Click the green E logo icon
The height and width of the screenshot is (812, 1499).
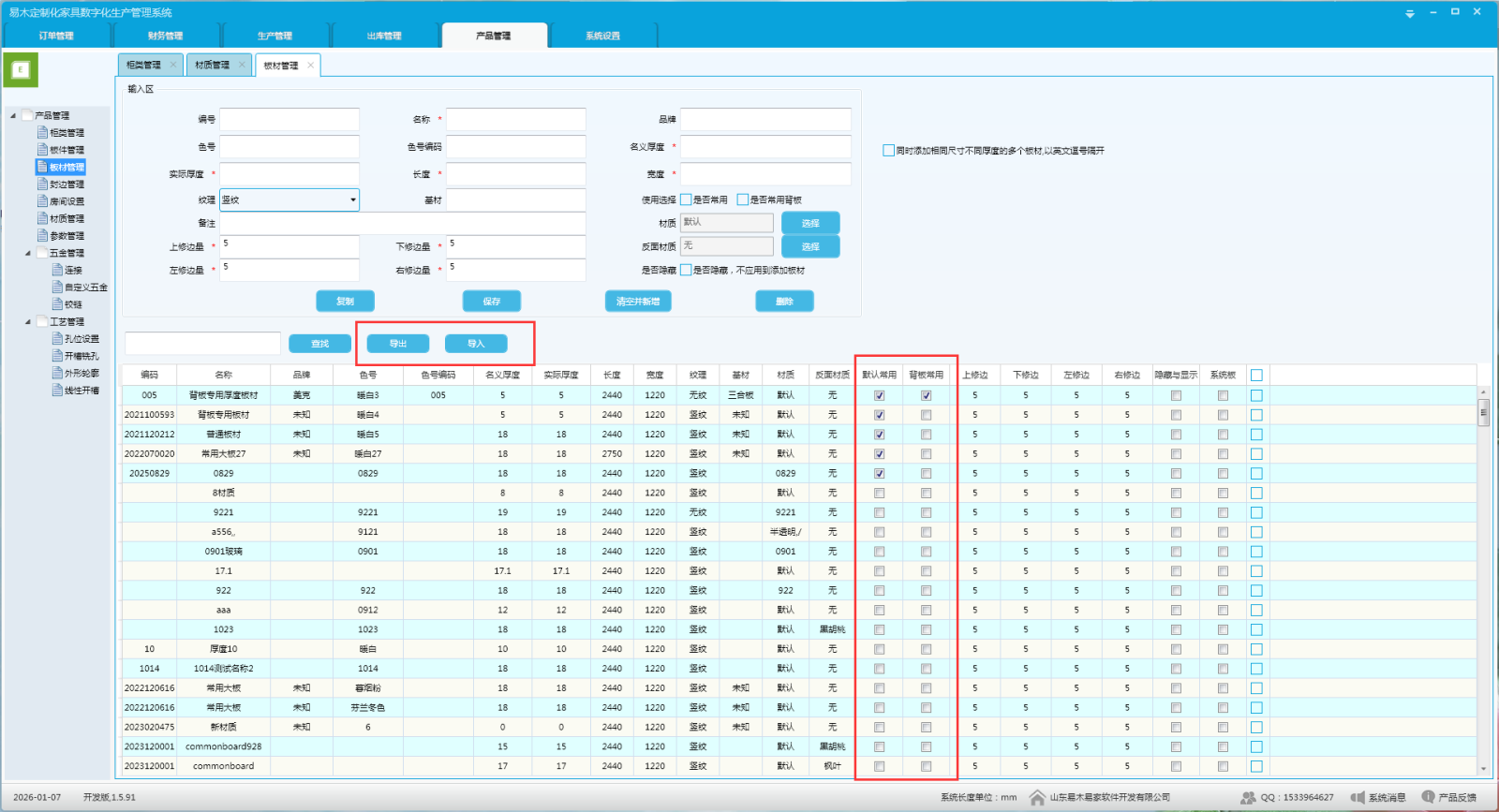(21, 70)
